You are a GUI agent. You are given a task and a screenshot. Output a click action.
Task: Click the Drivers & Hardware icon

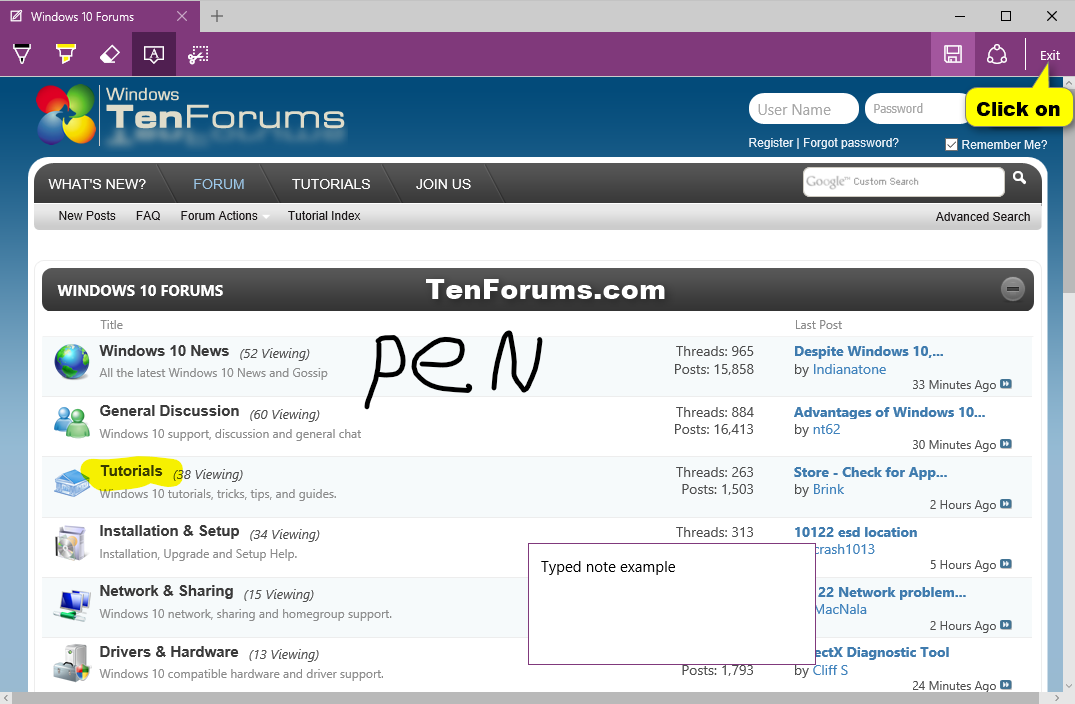(x=72, y=663)
